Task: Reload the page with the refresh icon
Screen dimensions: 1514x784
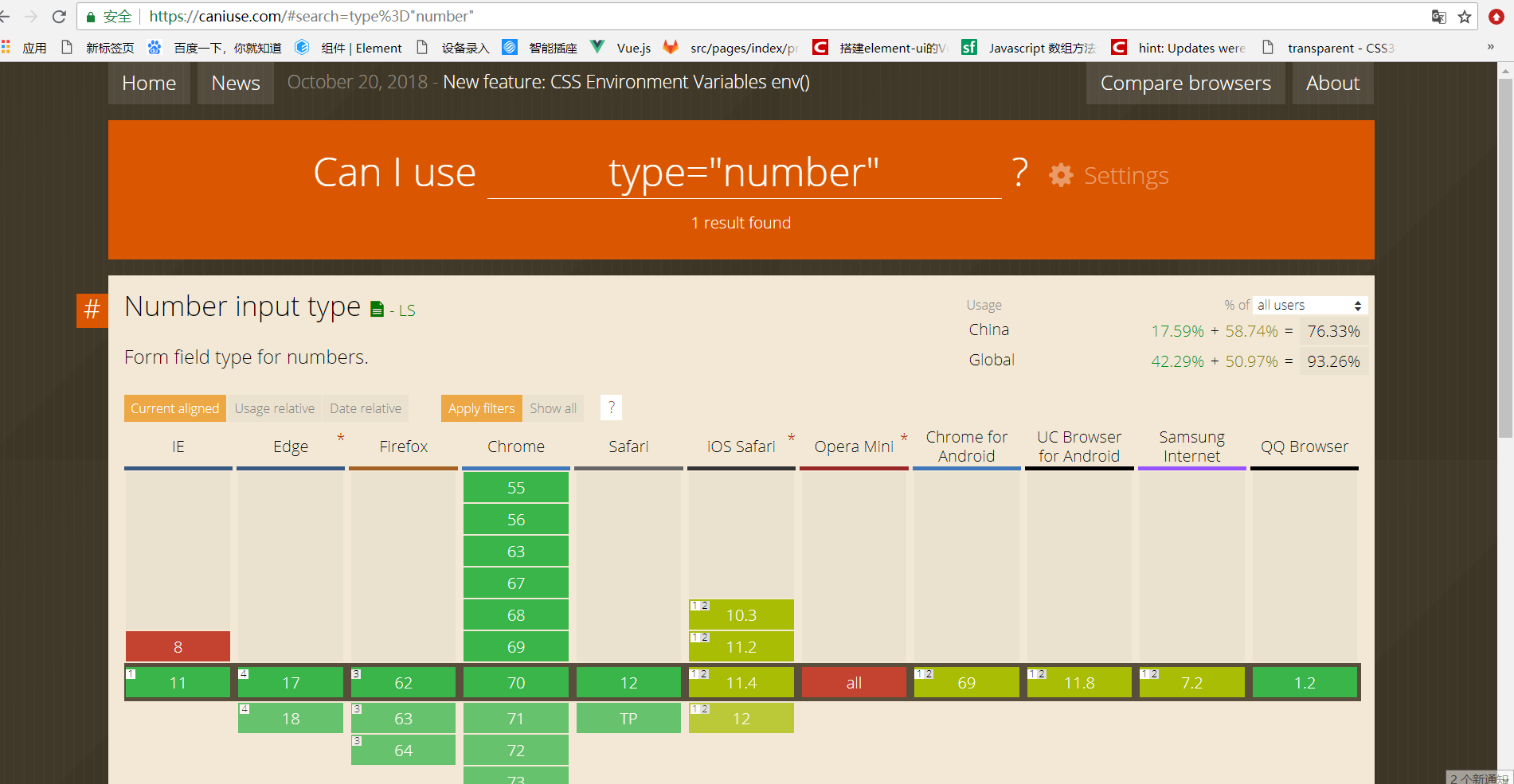Action: coord(59,16)
